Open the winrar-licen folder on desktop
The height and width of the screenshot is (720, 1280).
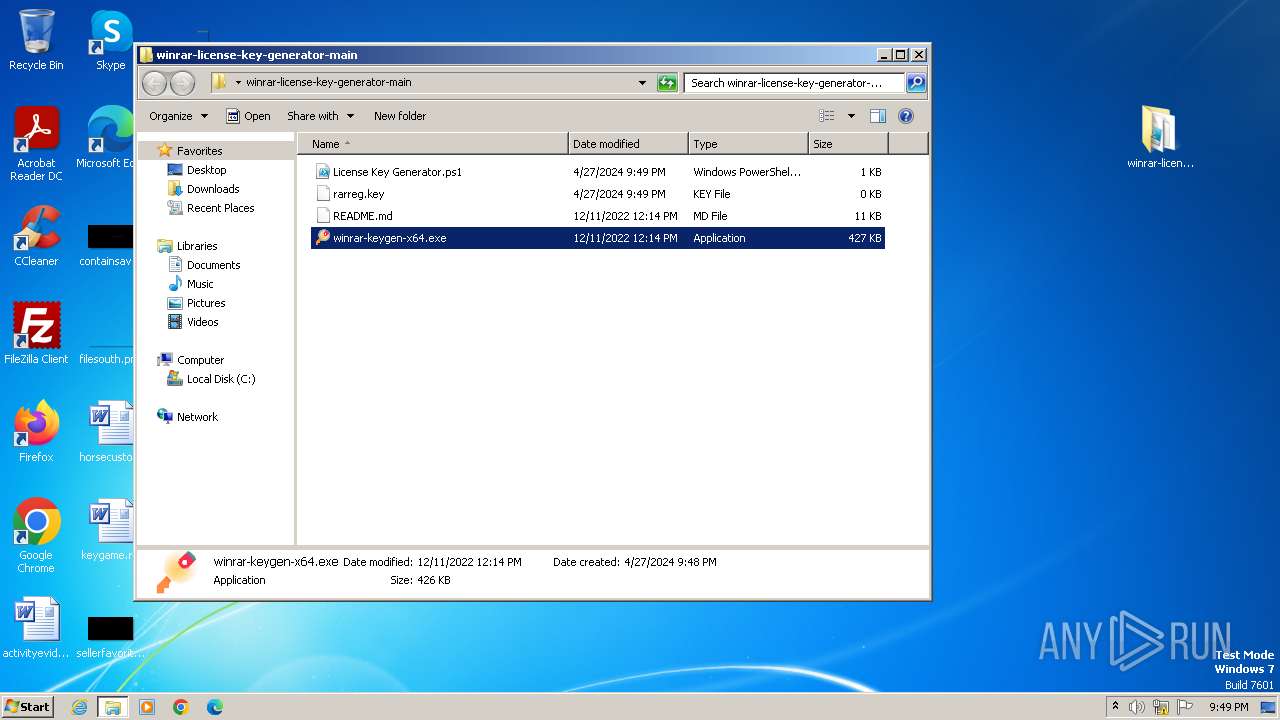click(1160, 137)
